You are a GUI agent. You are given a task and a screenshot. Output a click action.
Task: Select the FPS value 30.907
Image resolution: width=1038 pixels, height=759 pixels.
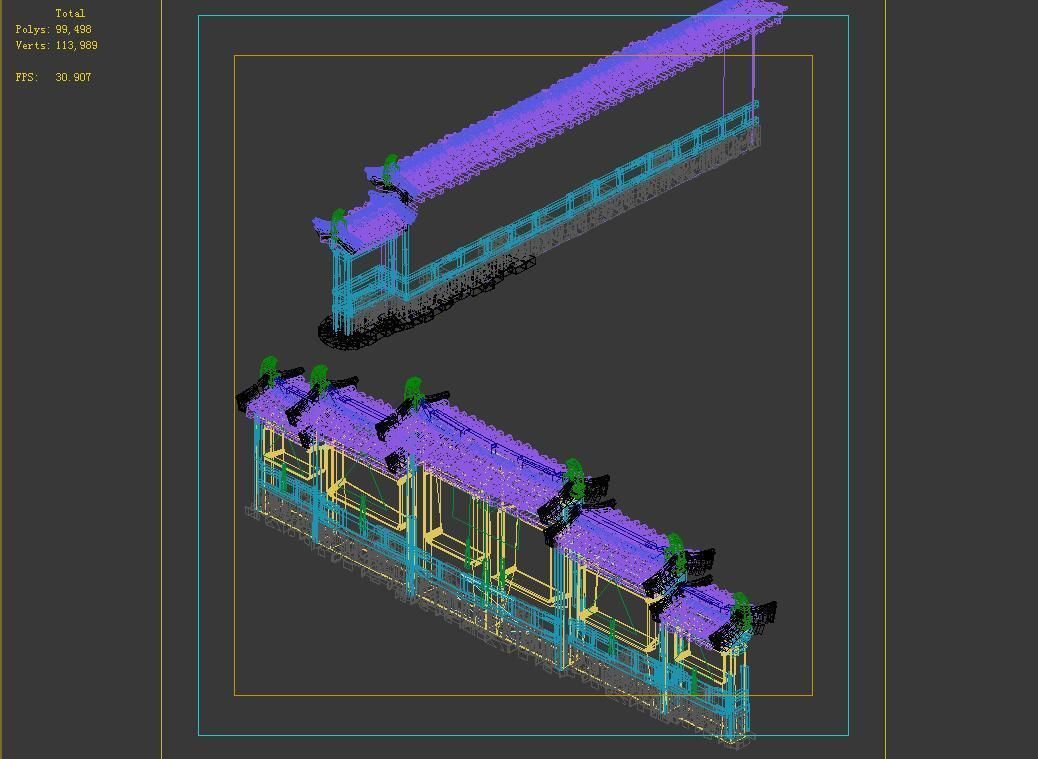[73, 77]
